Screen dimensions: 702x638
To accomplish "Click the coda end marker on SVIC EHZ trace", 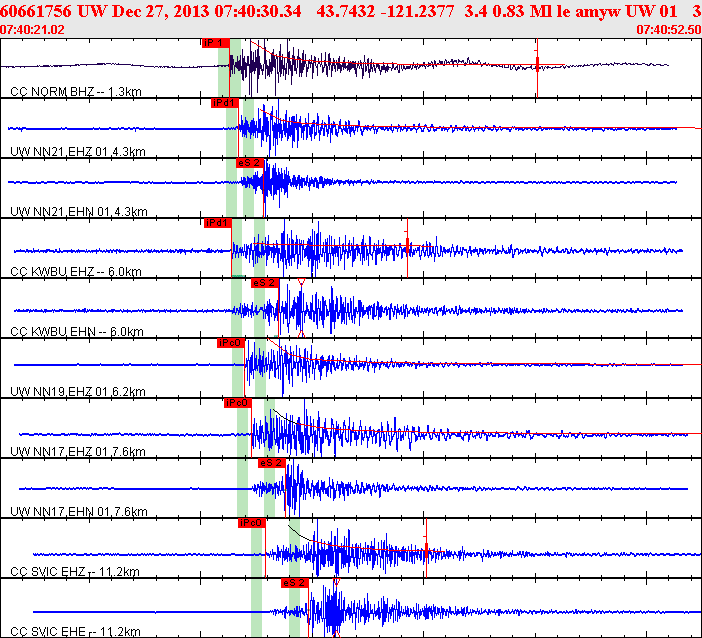I will point(426,550).
